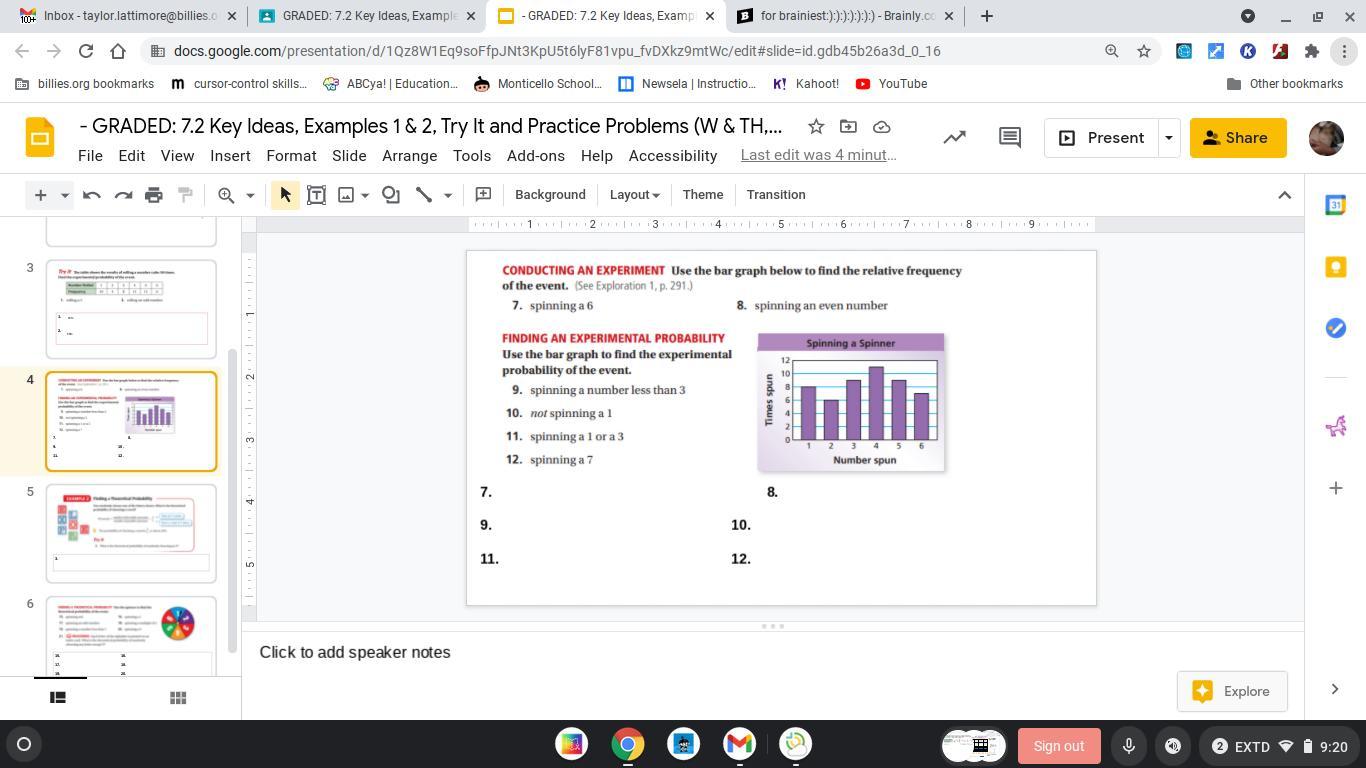
Task: Click the Print icon
Action: (154, 195)
